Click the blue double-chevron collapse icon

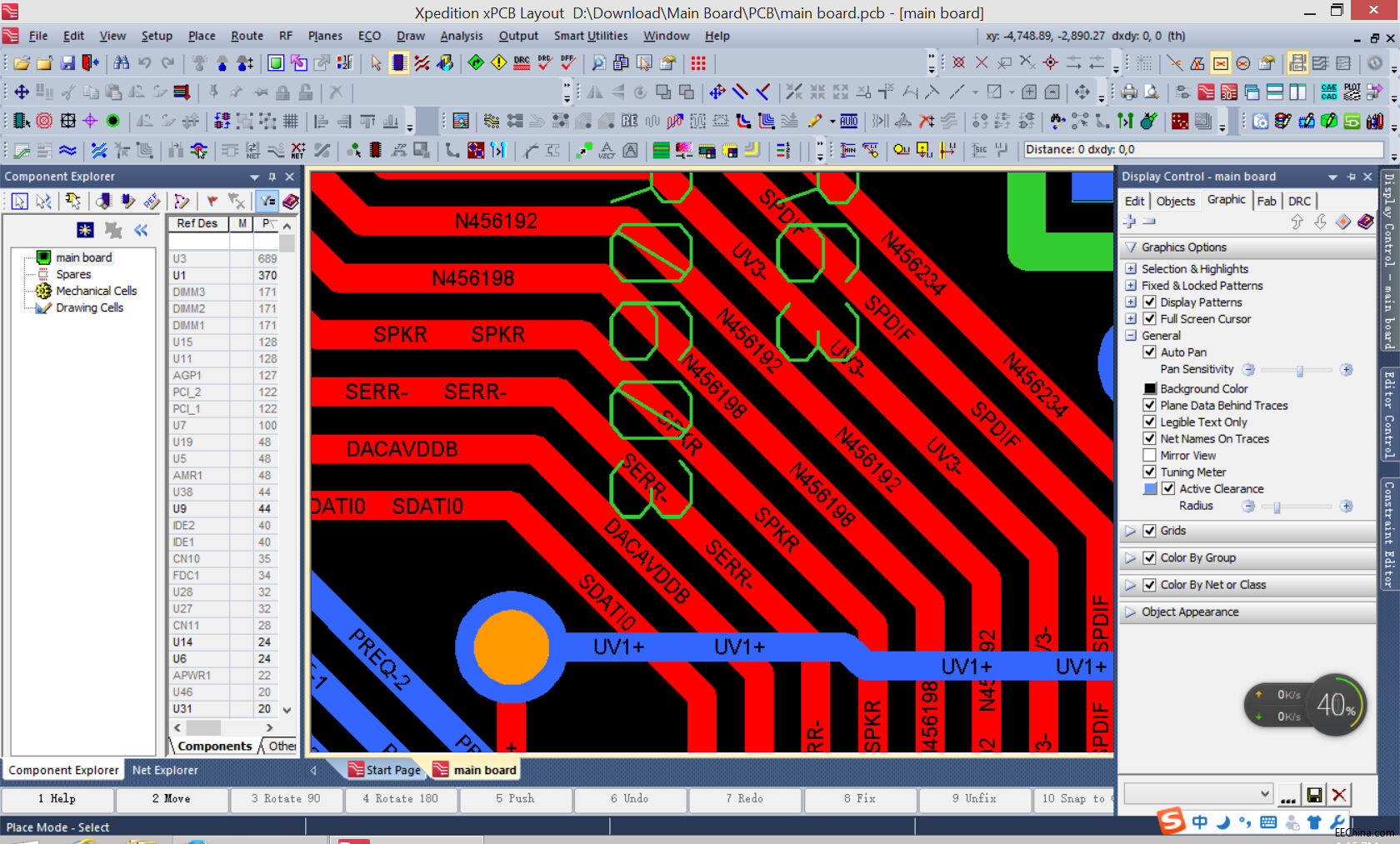click(x=141, y=230)
